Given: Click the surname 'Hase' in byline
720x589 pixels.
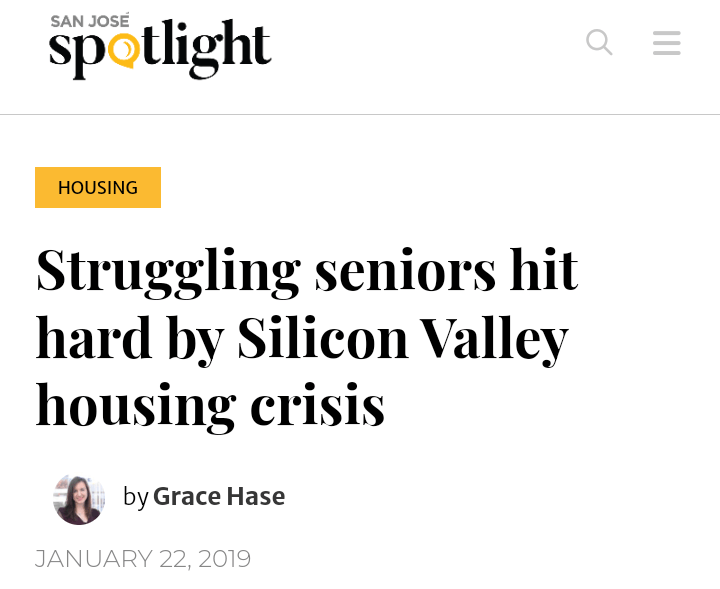Looking at the screenshot, I should tap(258, 496).
